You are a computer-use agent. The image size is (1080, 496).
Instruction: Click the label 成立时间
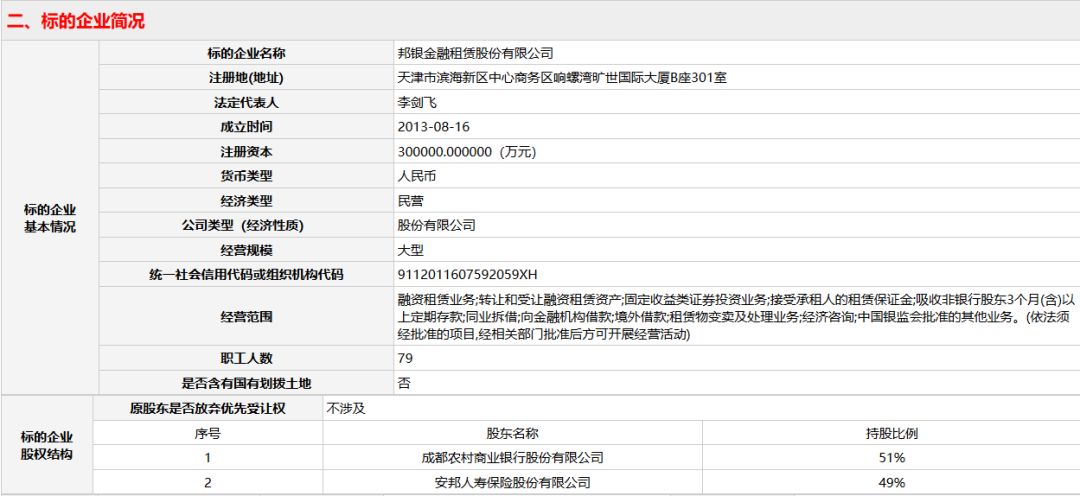(246, 127)
